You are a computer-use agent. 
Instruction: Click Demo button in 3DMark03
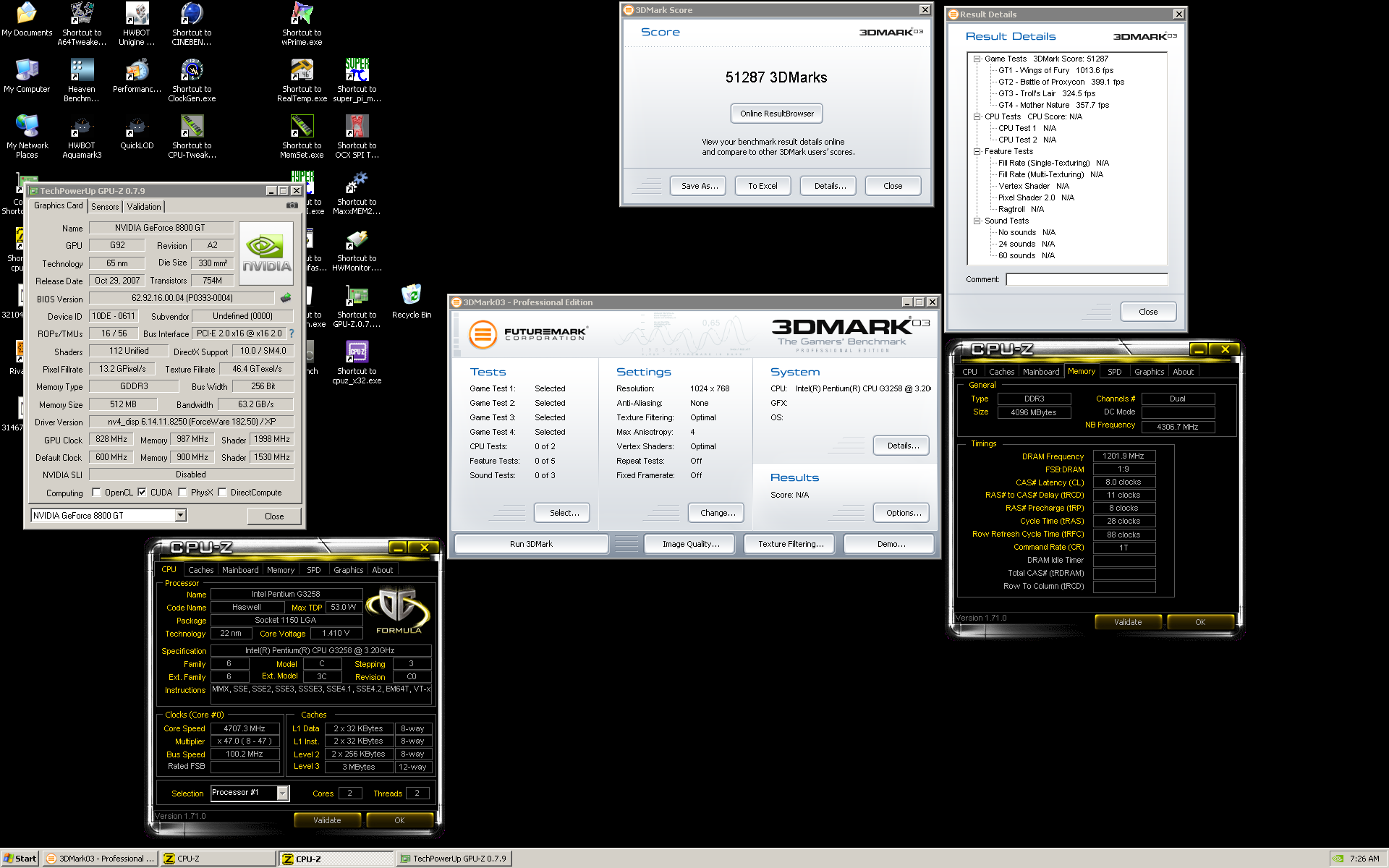(891, 544)
